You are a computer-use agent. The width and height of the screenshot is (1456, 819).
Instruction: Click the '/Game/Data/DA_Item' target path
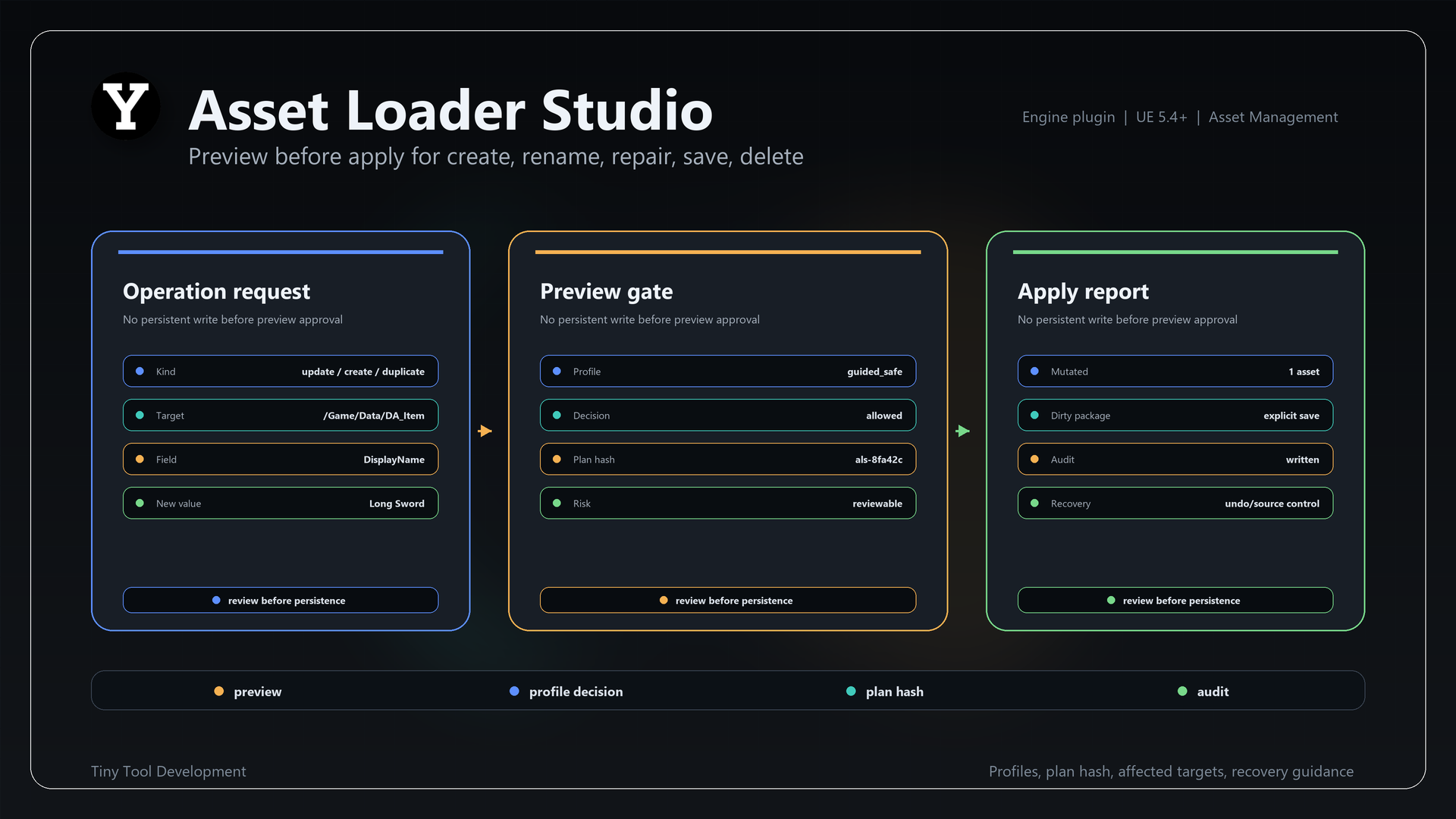374,416
